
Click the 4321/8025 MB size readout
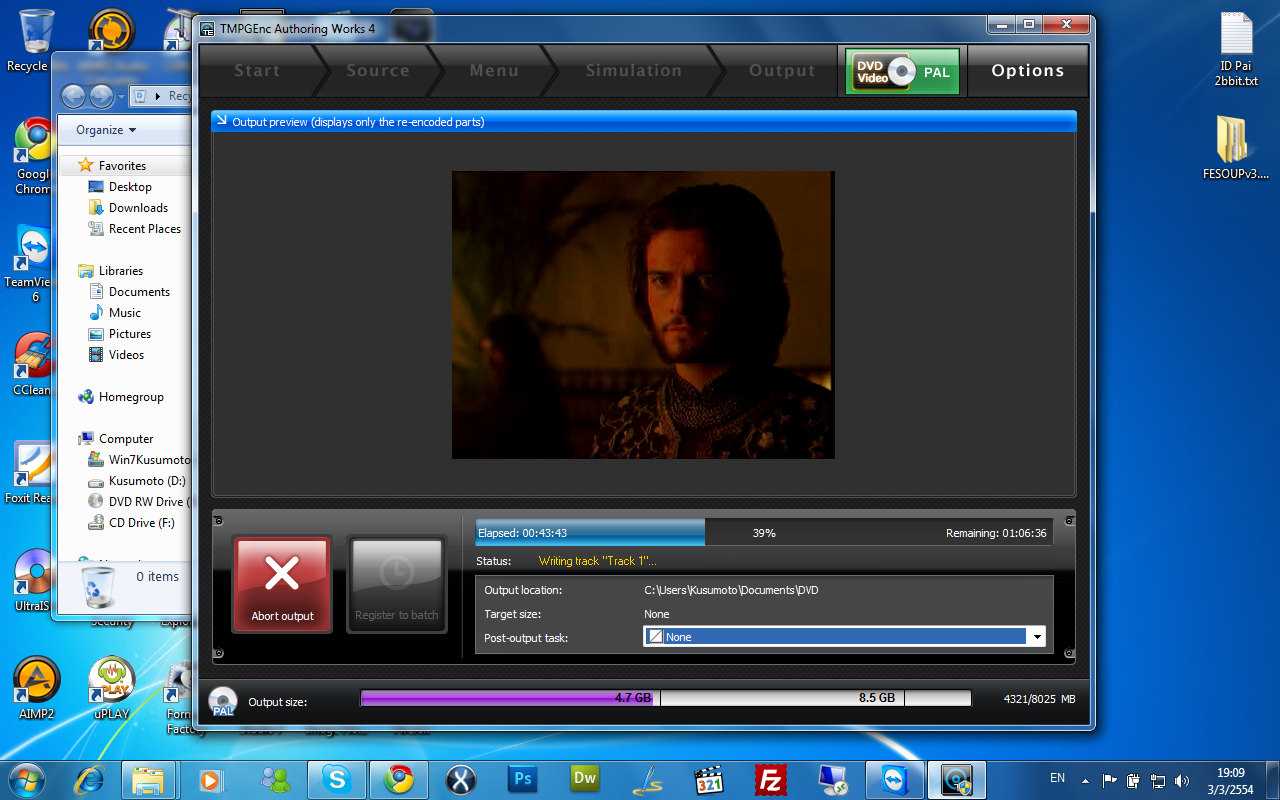(1039, 699)
